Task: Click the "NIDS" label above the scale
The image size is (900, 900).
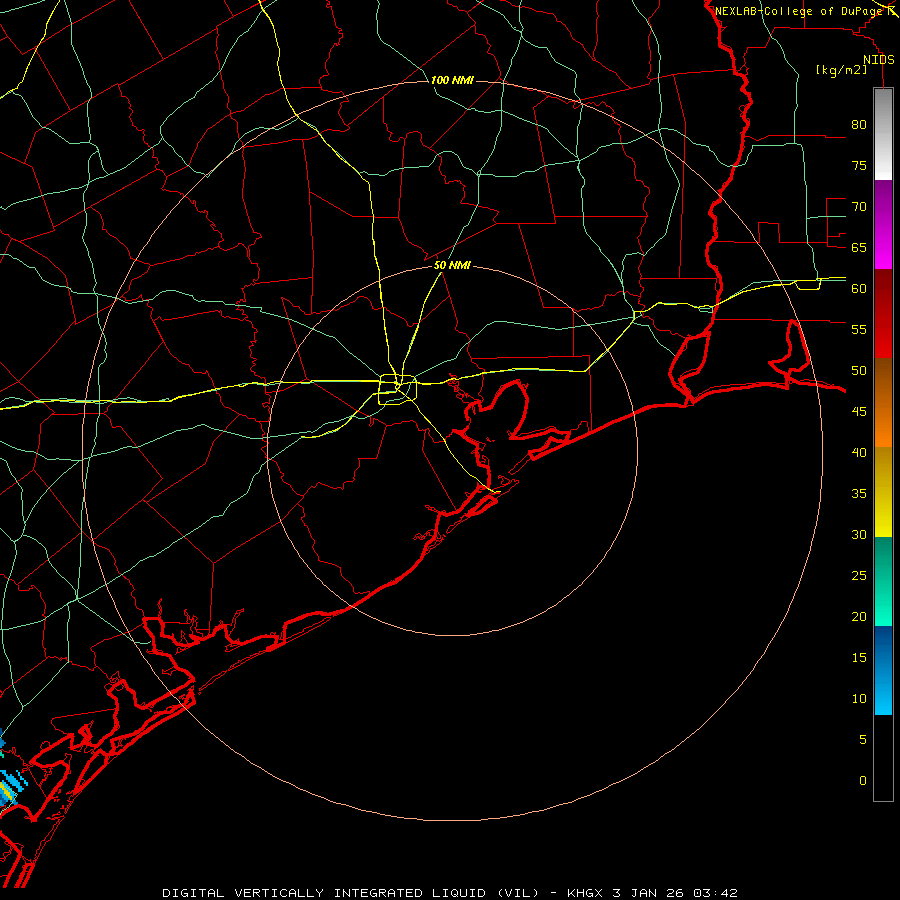Action: [879, 60]
